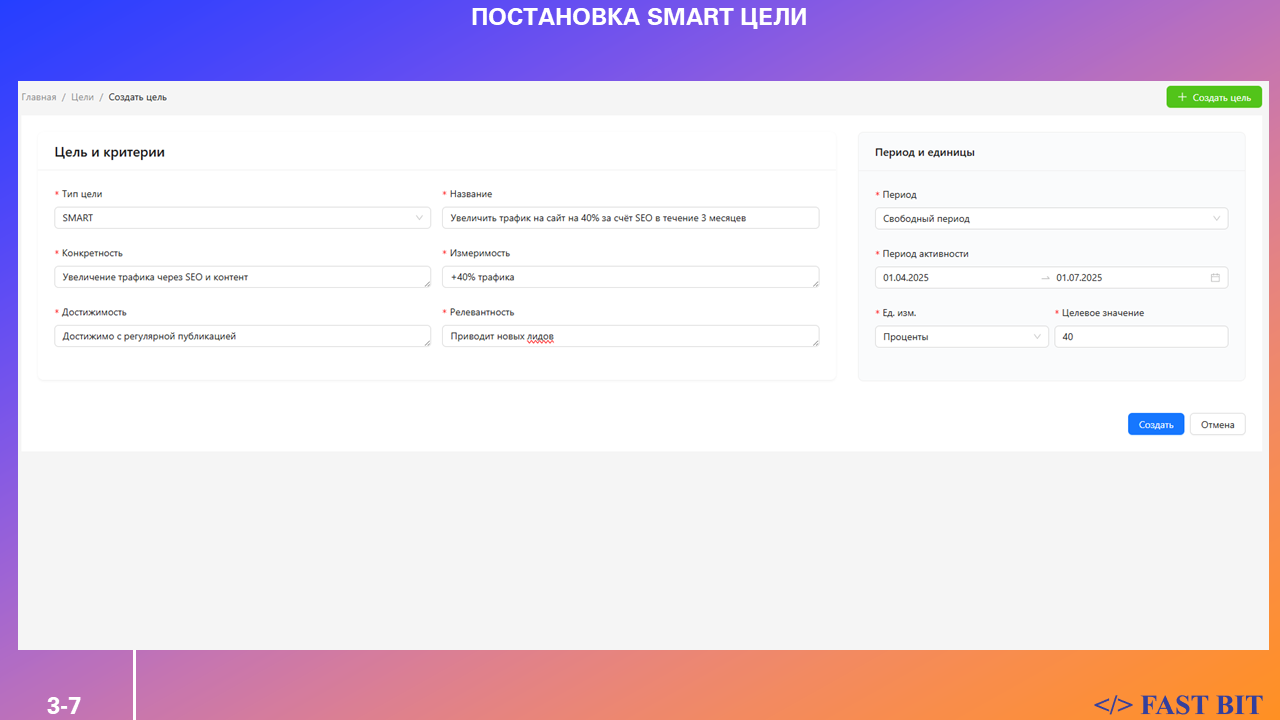The image size is (1280, 720).
Task: Focus the Целевое значение field
Action: [1141, 337]
